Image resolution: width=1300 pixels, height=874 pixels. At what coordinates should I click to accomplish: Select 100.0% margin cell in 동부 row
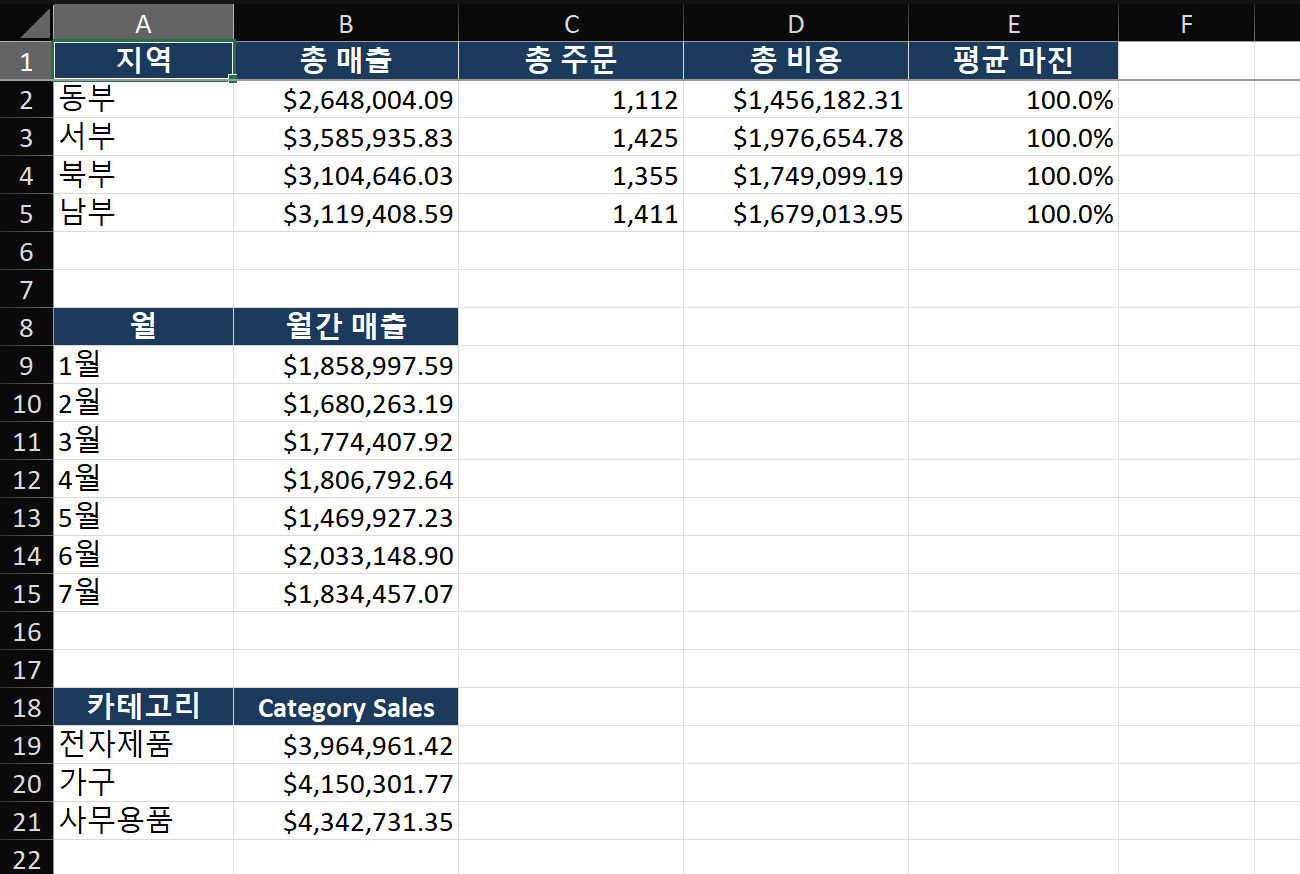coord(1013,99)
